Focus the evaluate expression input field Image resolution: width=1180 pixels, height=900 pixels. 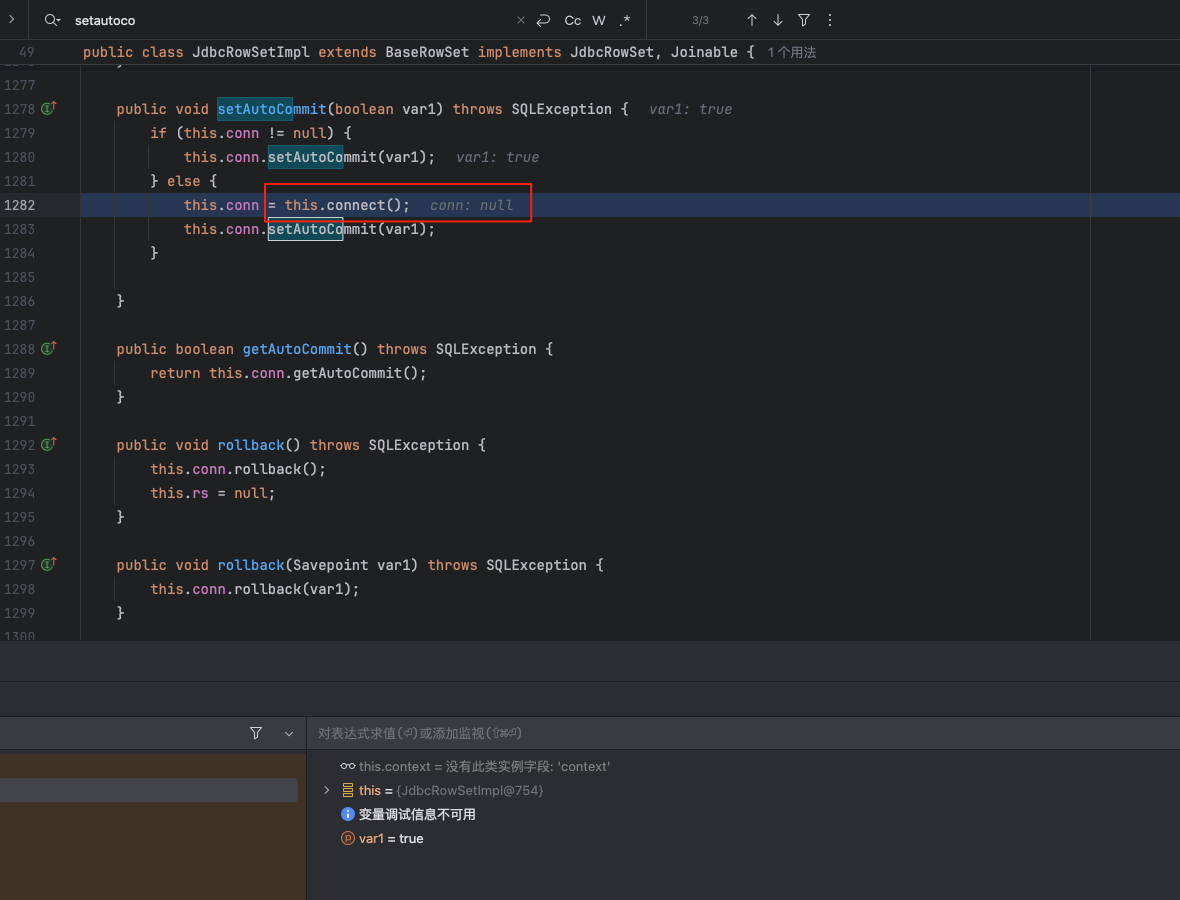point(700,733)
